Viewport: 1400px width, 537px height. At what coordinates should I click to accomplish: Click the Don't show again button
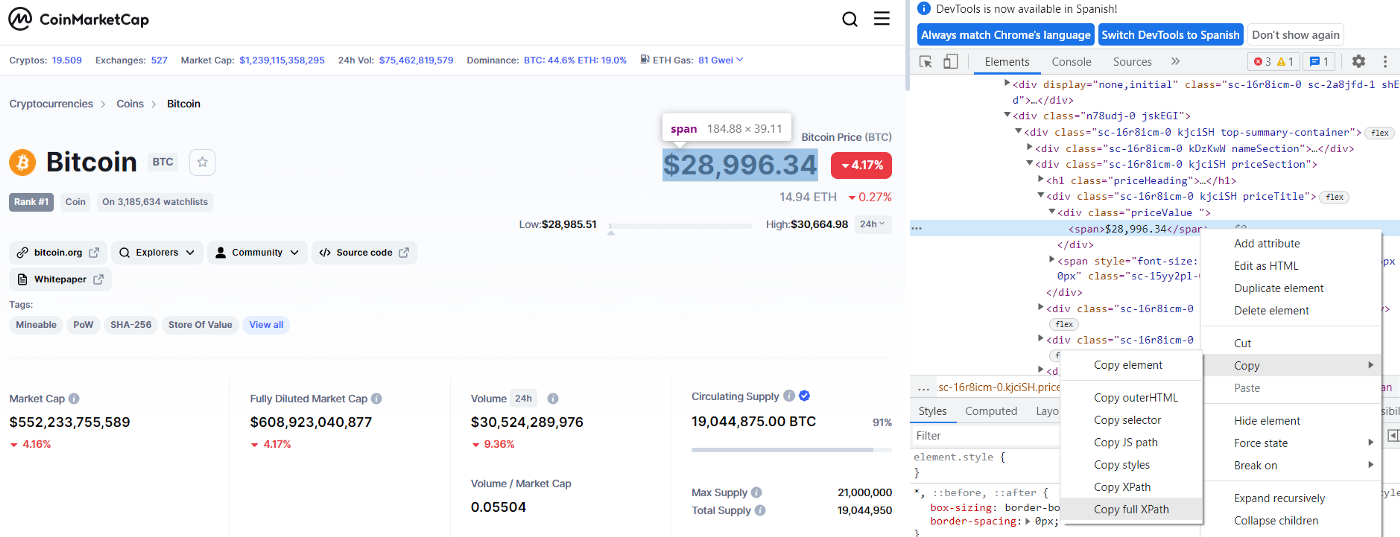1295,35
